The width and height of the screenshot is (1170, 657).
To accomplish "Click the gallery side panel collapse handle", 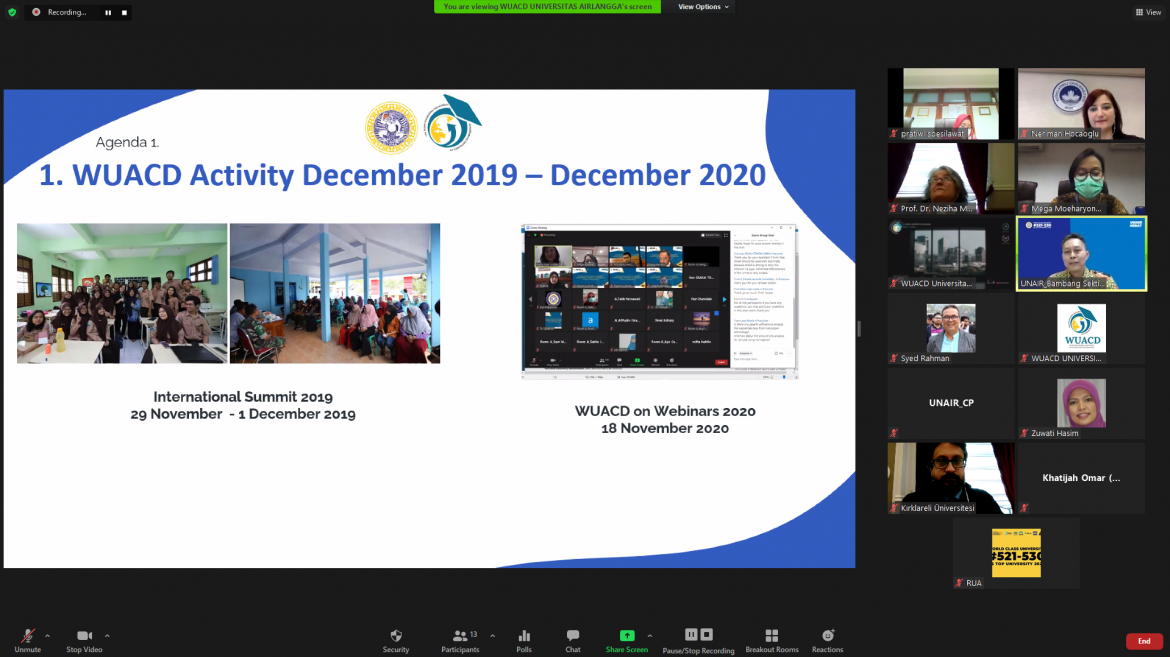I will click(x=859, y=328).
